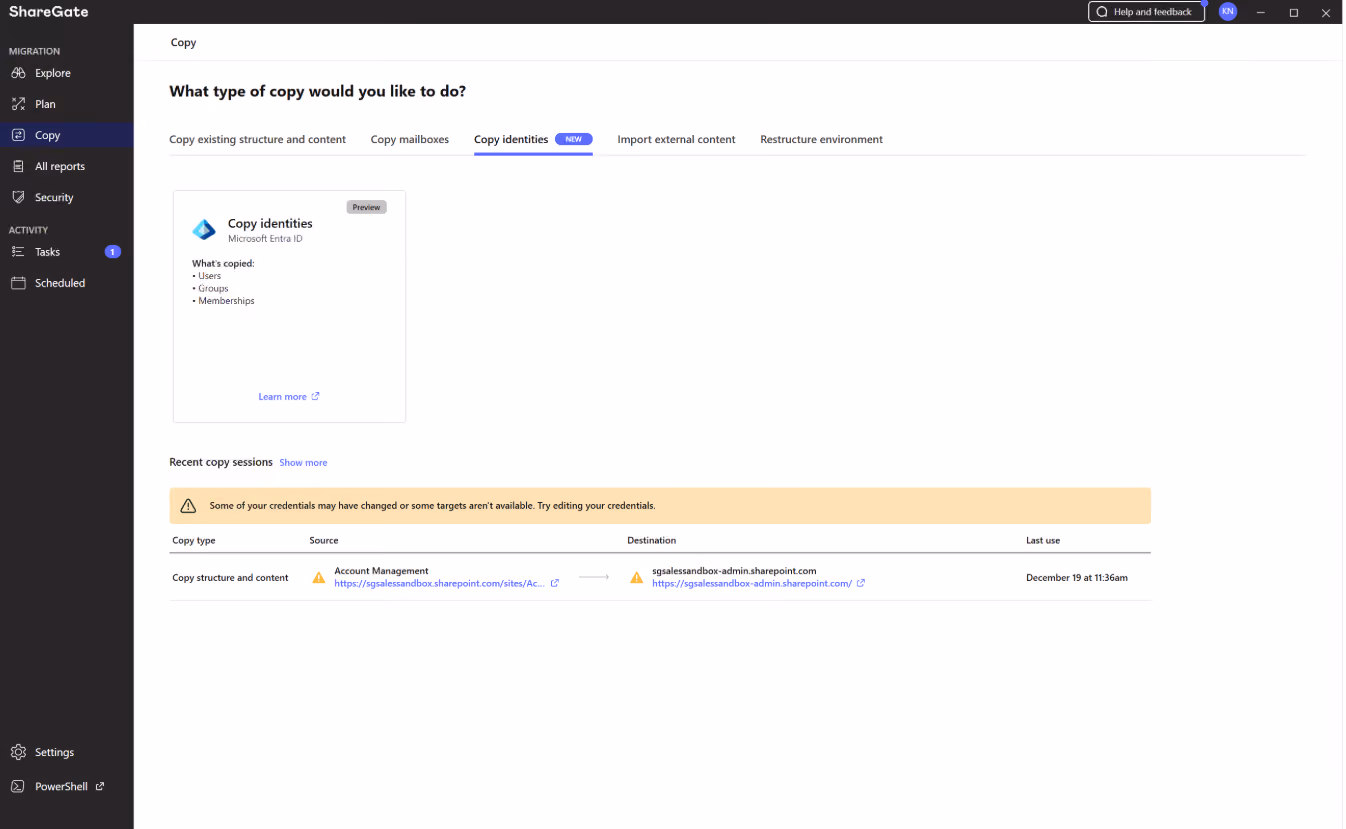Click the Tasks list icon
This screenshot has width=1346, height=829.
pyautogui.click(x=18, y=252)
